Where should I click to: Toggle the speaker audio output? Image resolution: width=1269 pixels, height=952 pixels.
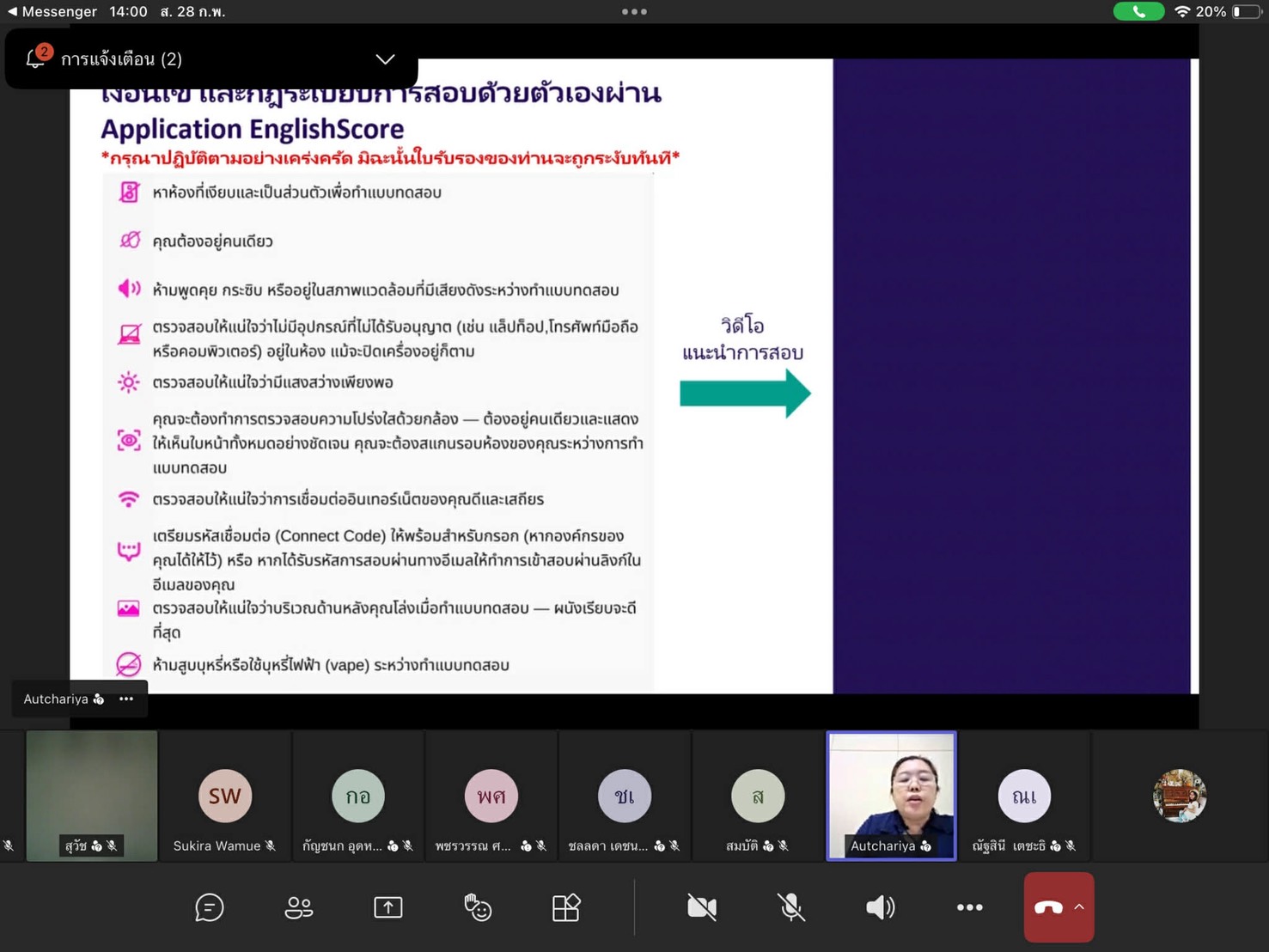click(880, 907)
